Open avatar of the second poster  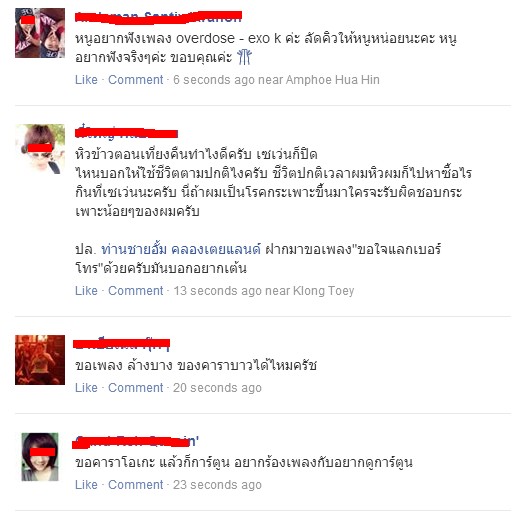click(x=40, y=149)
